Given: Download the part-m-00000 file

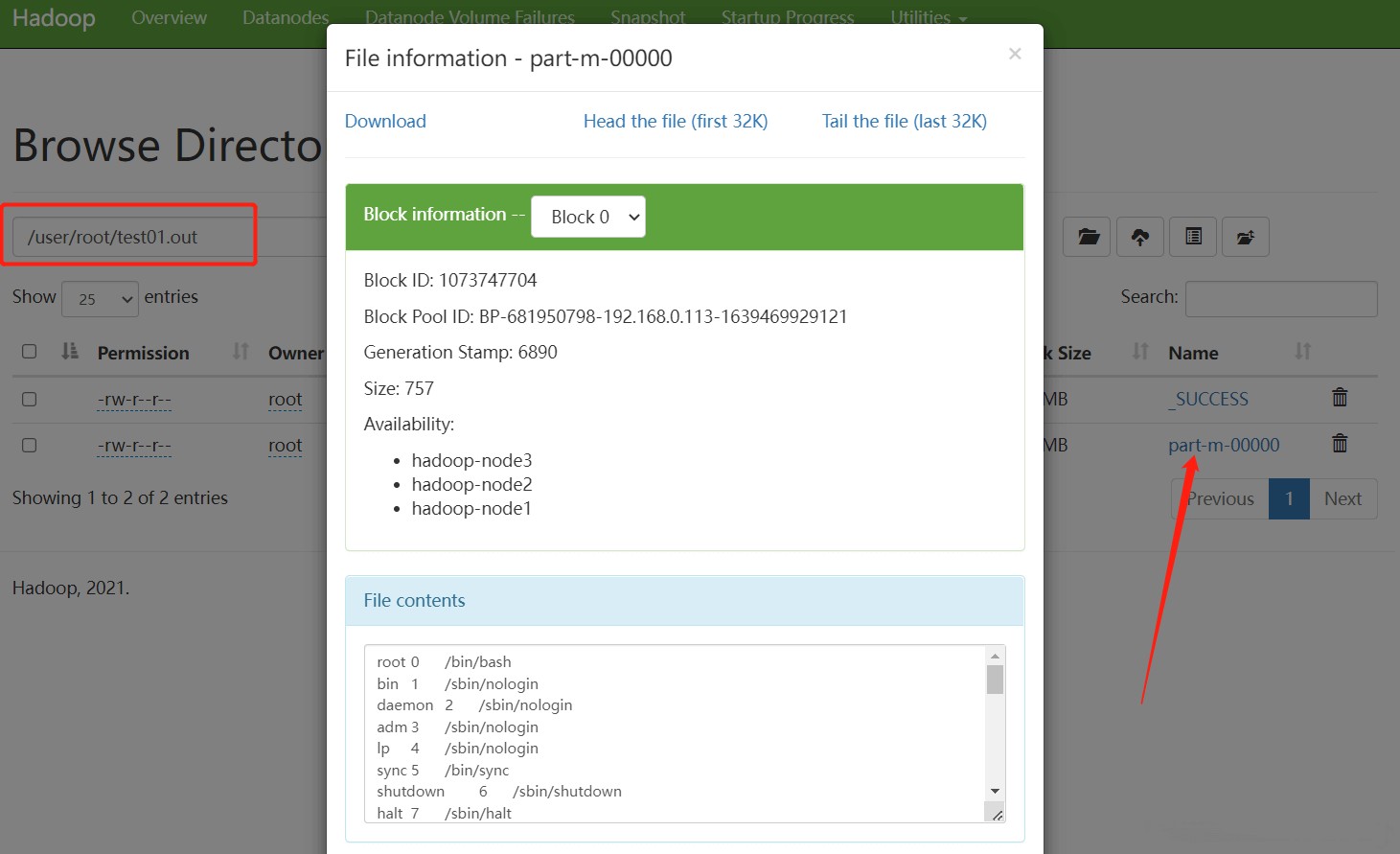Looking at the screenshot, I should click(385, 121).
